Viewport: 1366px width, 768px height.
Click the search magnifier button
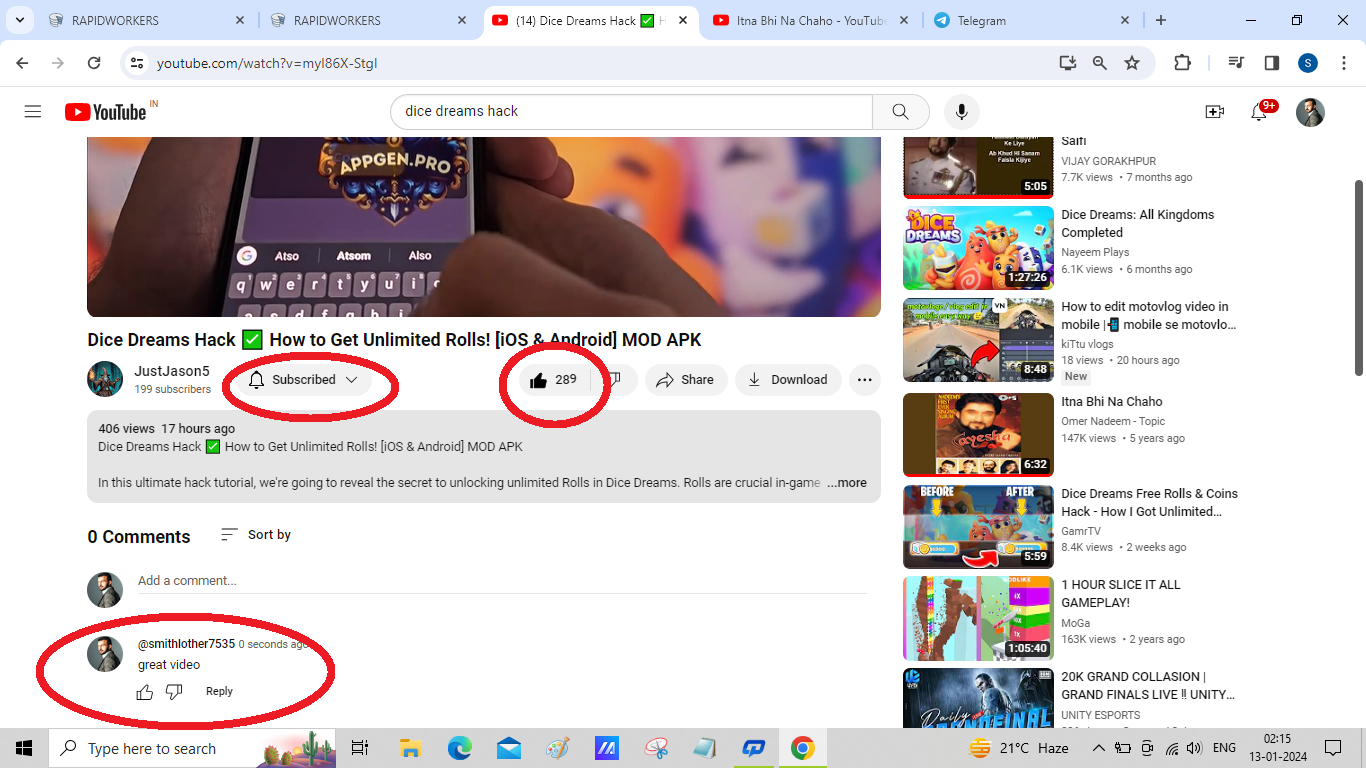point(900,112)
